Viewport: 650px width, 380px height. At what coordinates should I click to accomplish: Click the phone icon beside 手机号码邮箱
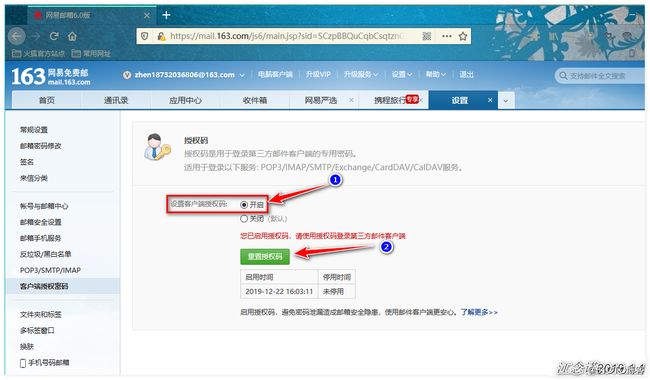tap(23, 363)
